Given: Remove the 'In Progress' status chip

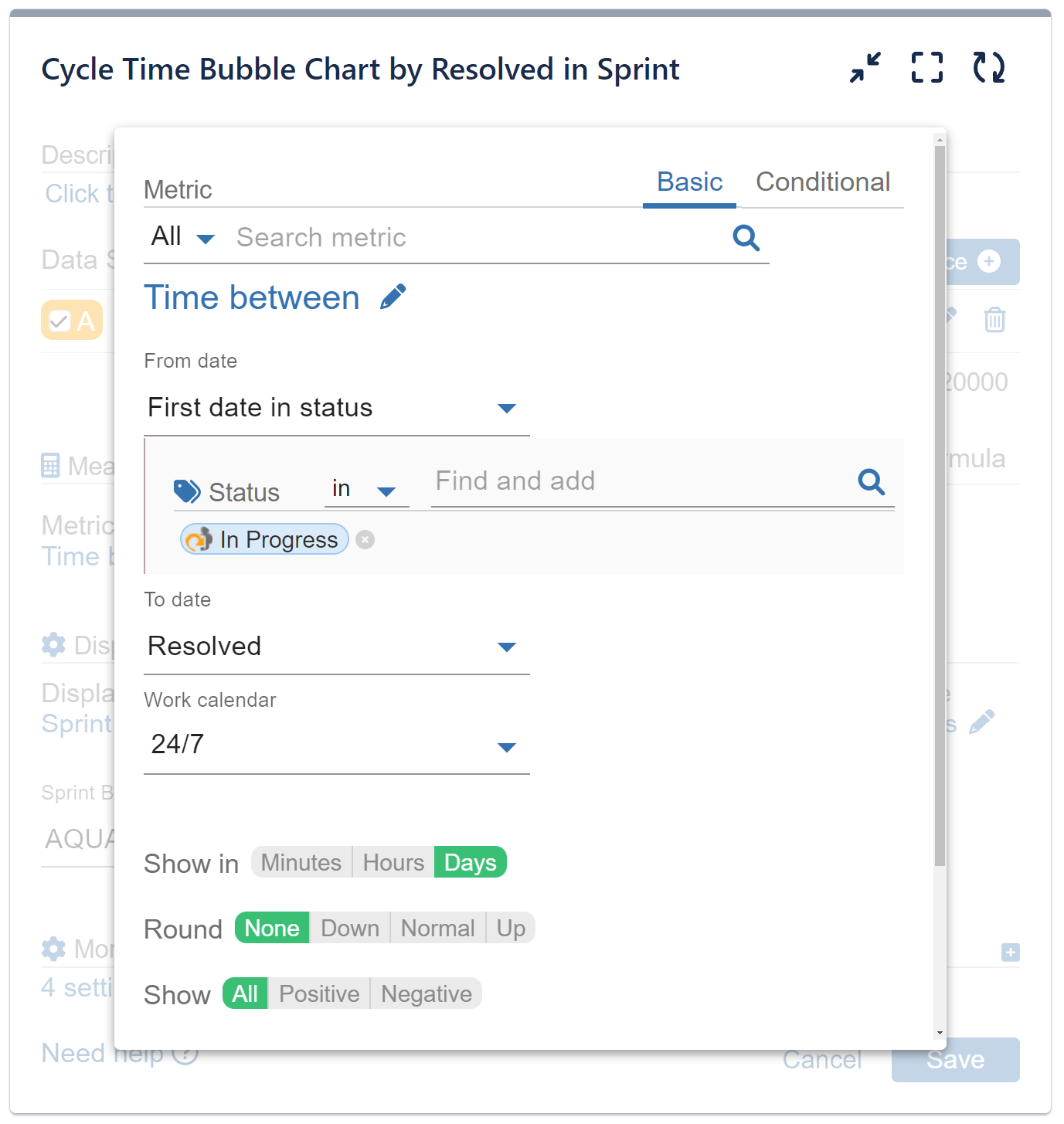Looking at the screenshot, I should 364,539.
